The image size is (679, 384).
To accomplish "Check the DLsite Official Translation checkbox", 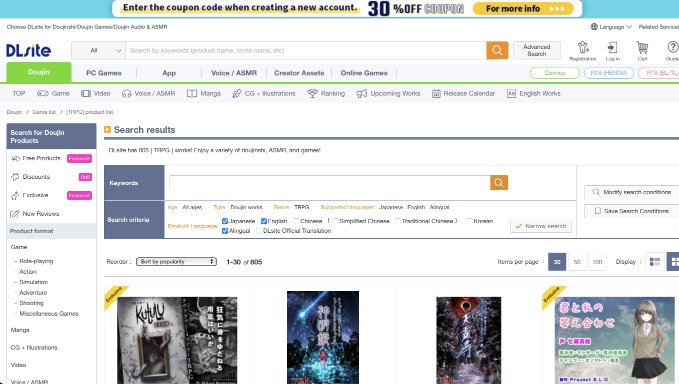I will (259, 231).
